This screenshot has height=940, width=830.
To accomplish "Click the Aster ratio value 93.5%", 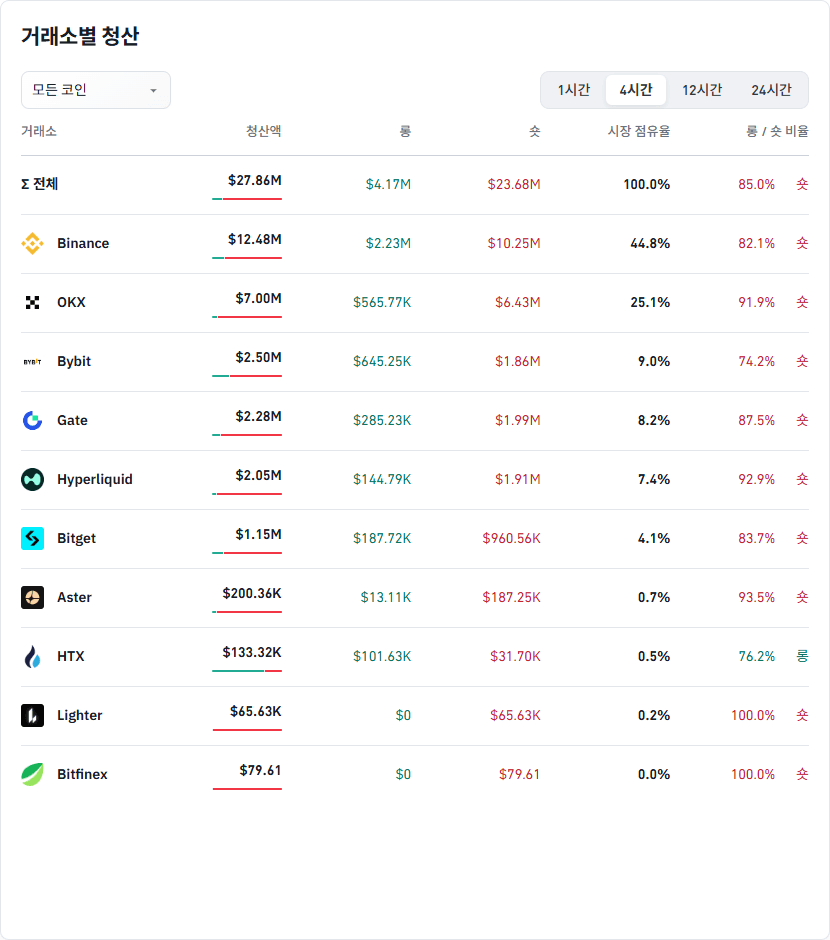I will tap(756, 598).
